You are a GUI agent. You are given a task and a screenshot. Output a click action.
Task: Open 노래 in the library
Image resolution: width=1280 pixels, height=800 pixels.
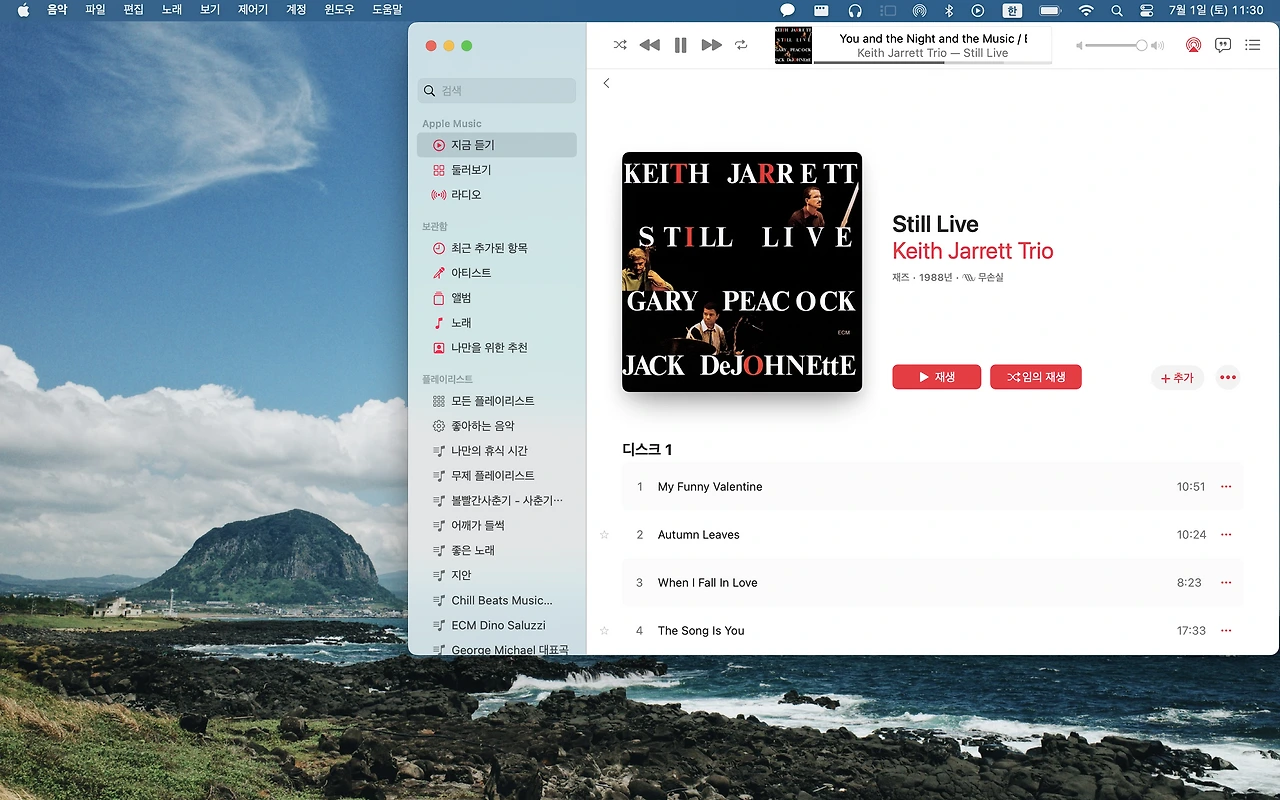497,323
